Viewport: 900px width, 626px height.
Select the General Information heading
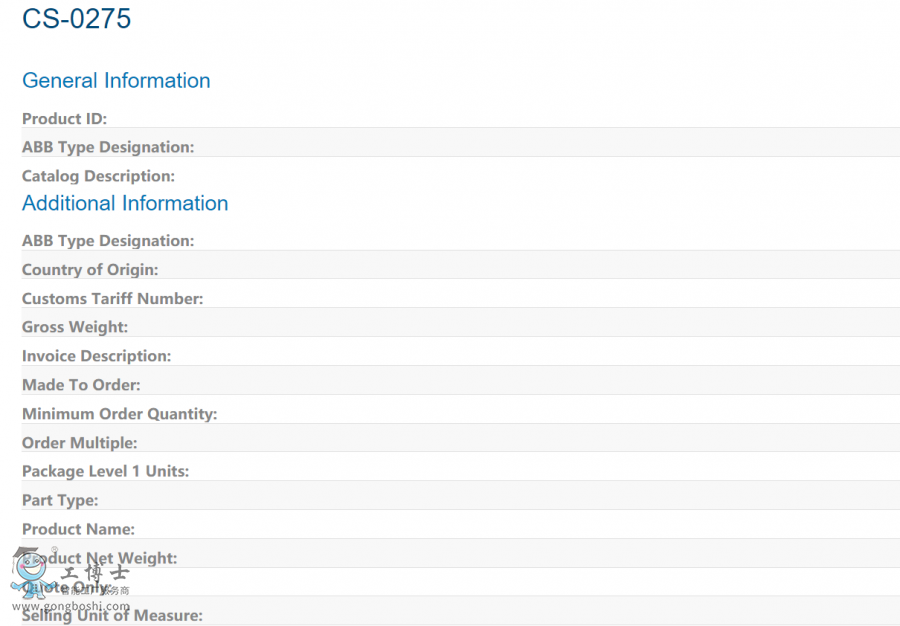[x=116, y=81]
